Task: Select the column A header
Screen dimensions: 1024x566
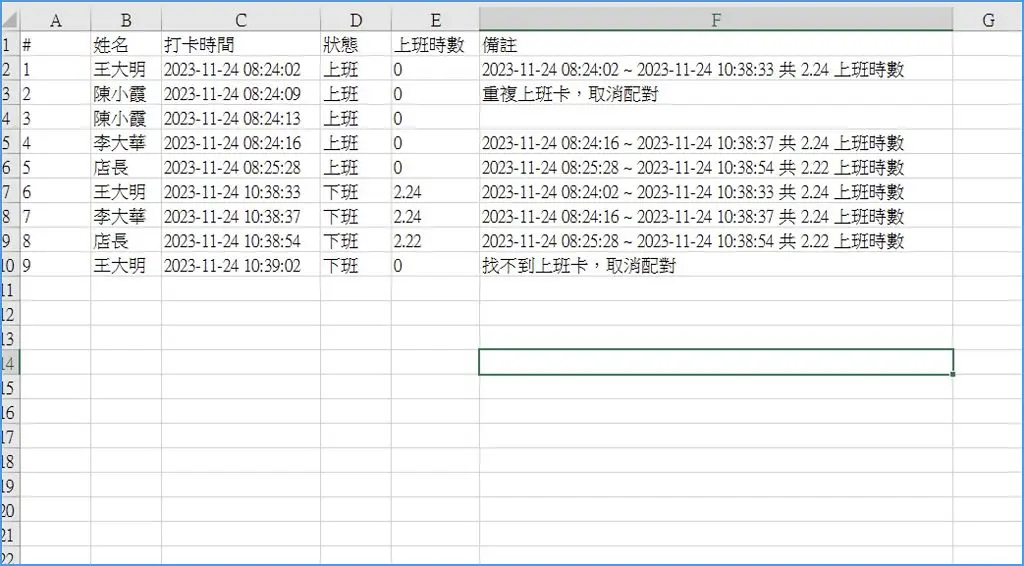Action: click(x=55, y=20)
